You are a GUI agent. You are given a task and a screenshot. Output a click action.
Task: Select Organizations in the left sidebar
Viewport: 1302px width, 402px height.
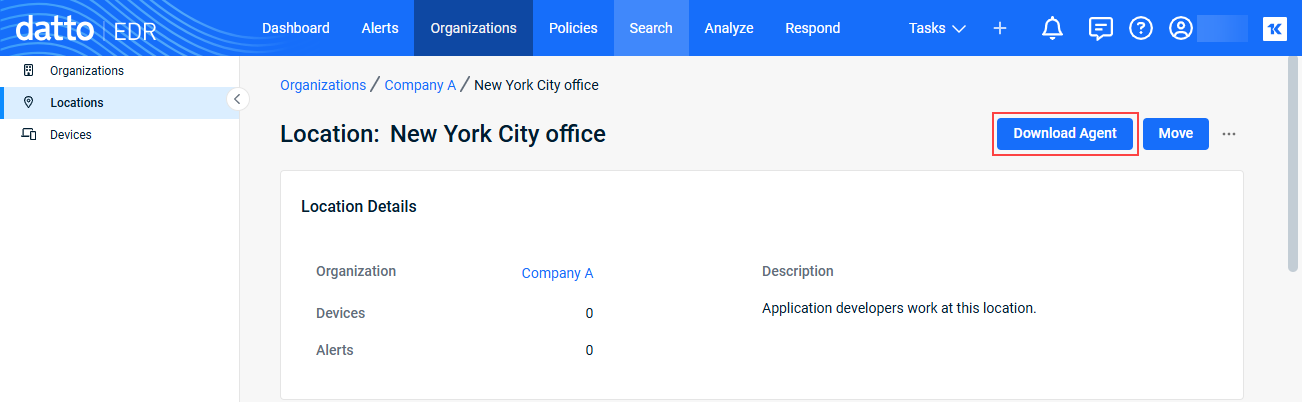[86, 71]
